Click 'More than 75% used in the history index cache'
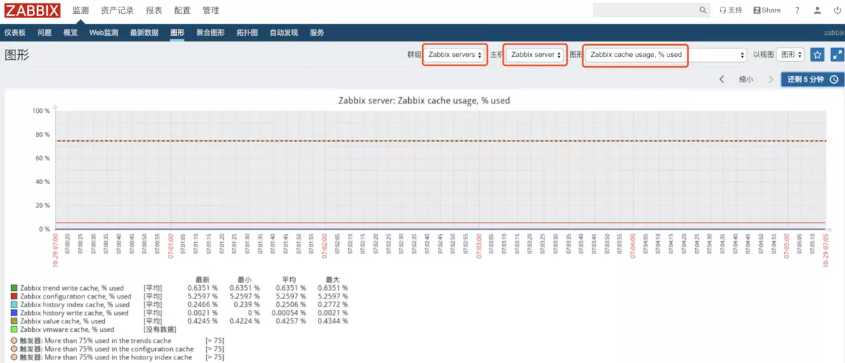 [x=118, y=357]
